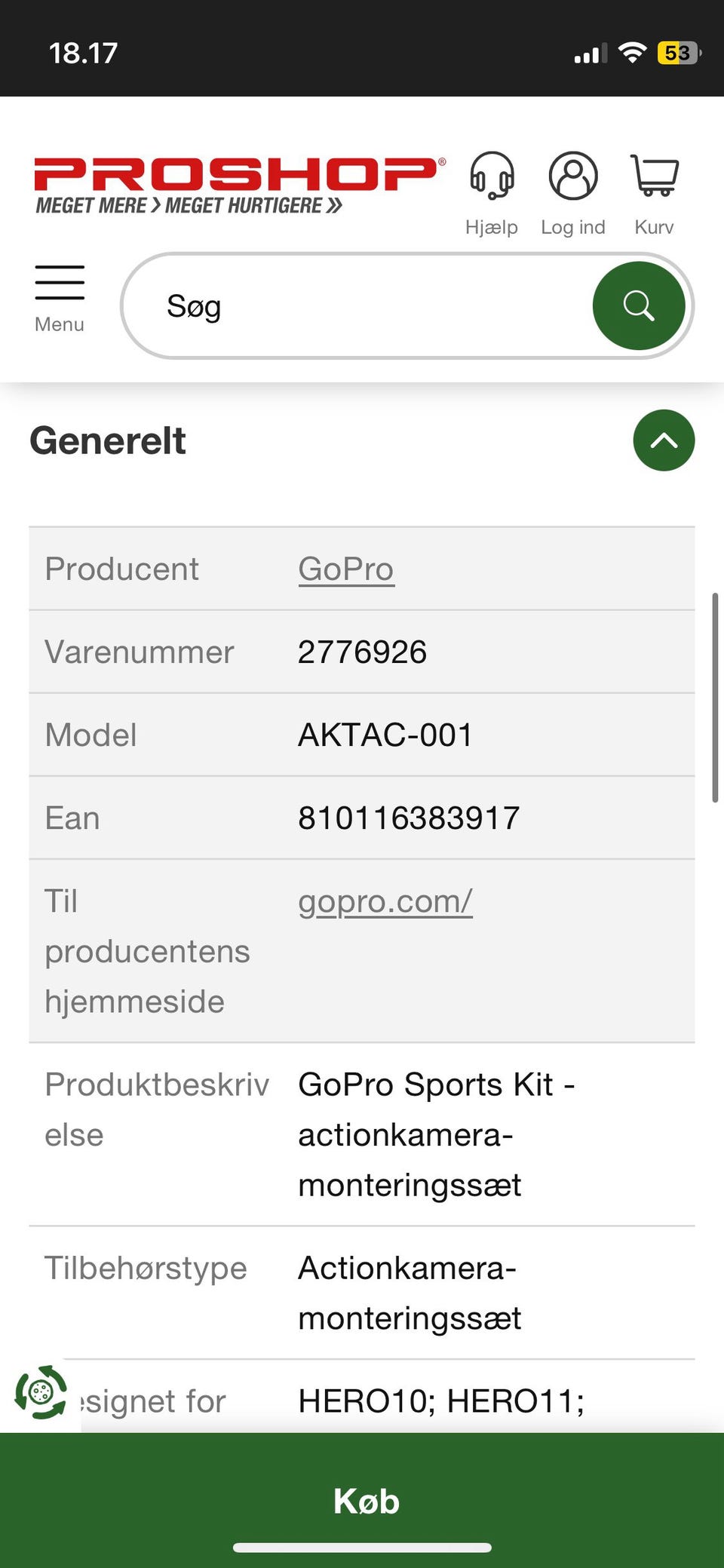724x1568 pixels.
Task: Tap the cellular signal bars
Action: [x=590, y=54]
